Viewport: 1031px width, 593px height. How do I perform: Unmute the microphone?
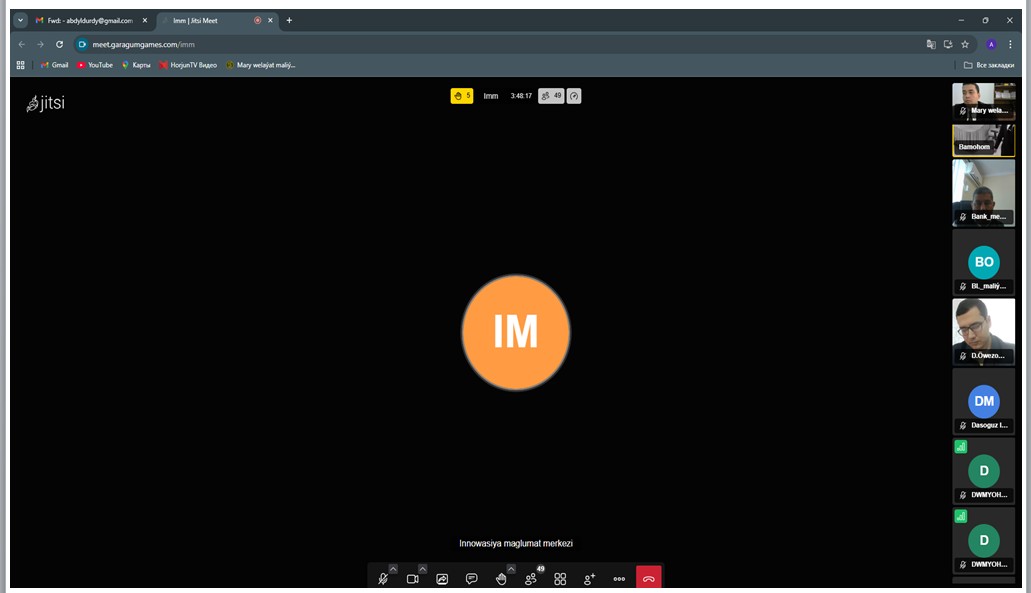pos(383,579)
